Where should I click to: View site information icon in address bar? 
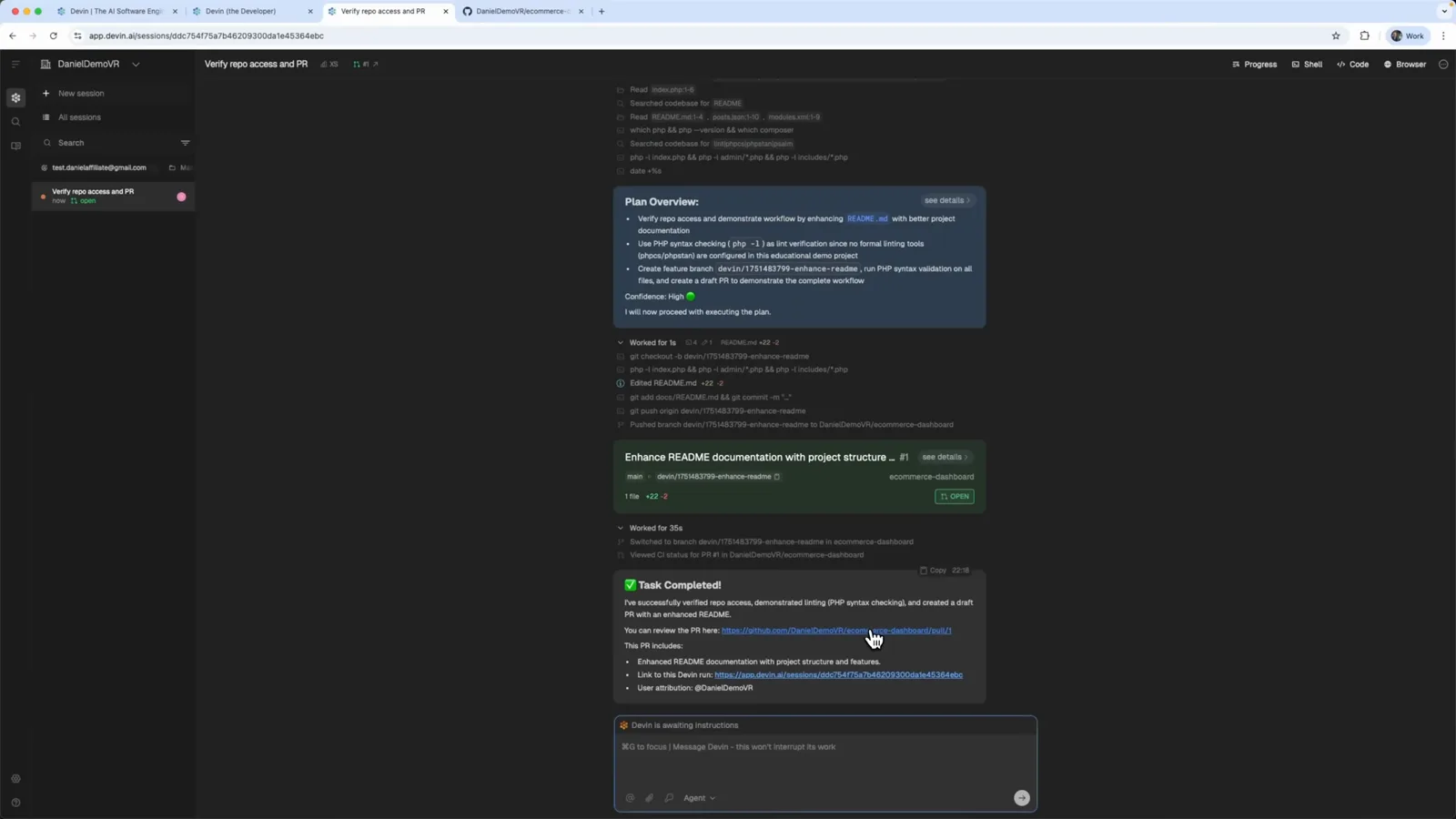(77, 36)
